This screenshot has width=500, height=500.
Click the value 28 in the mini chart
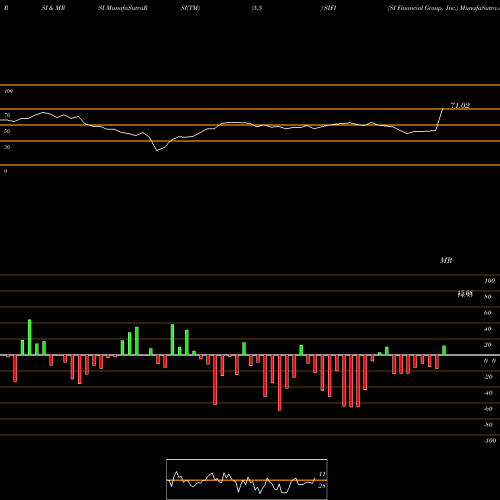(322, 486)
